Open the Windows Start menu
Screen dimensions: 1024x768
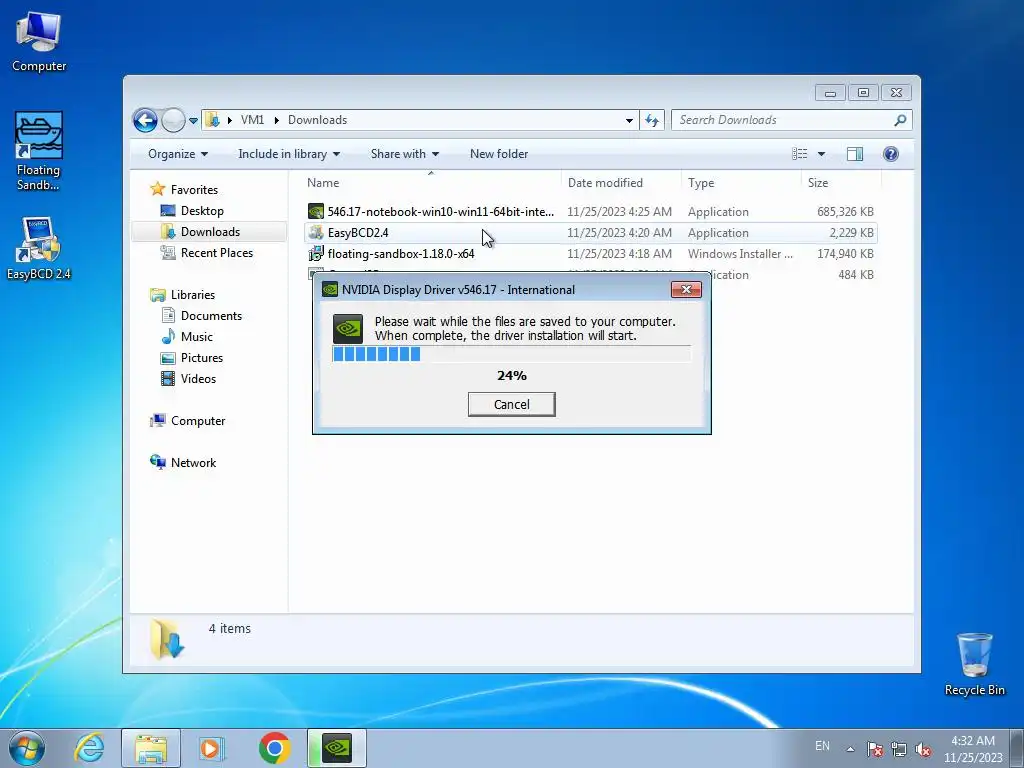tap(27, 748)
